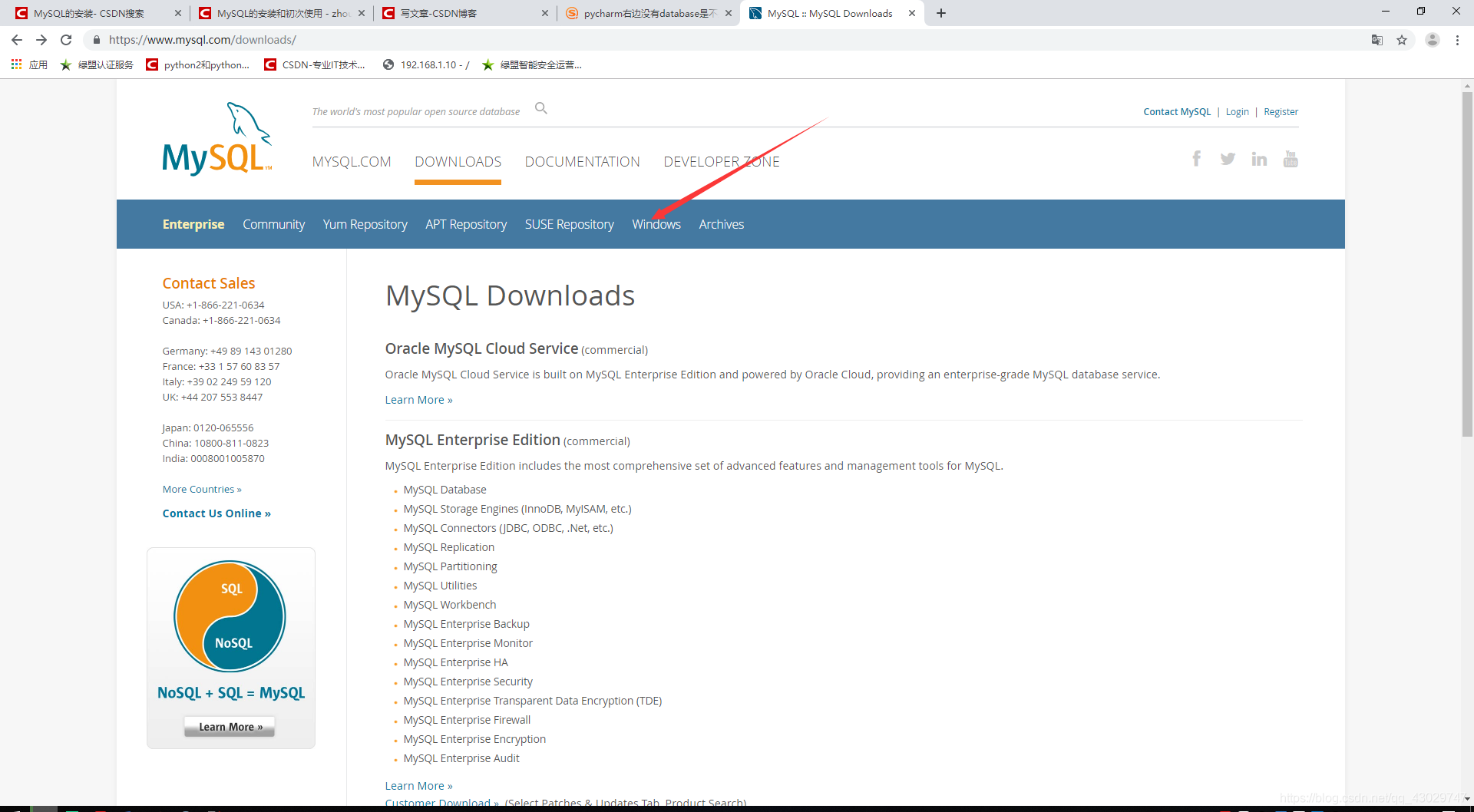Image resolution: width=1474 pixels, height=812 pixels.
Task: Click the search magnifier icon
Action: click(x=540, y=108)
